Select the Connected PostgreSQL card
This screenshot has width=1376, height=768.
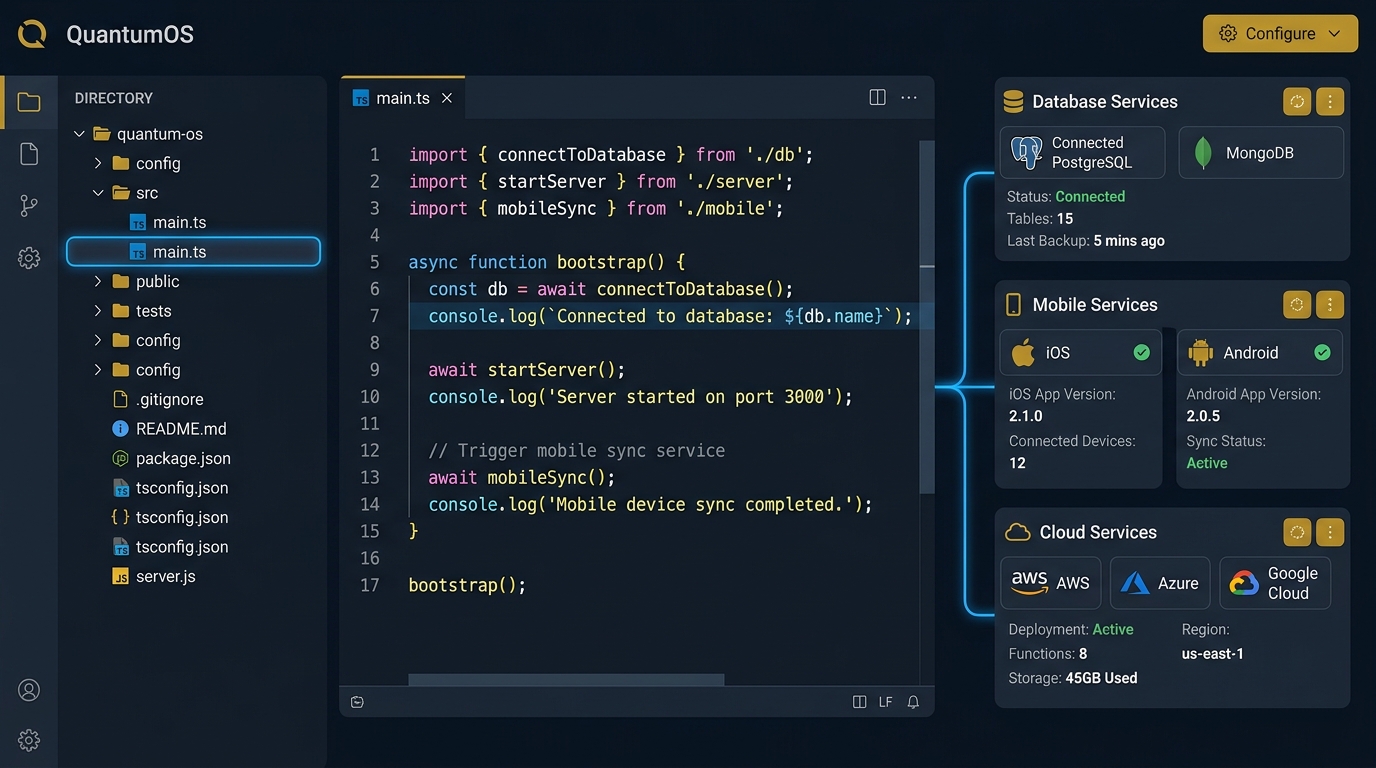tap(1083, 152)
